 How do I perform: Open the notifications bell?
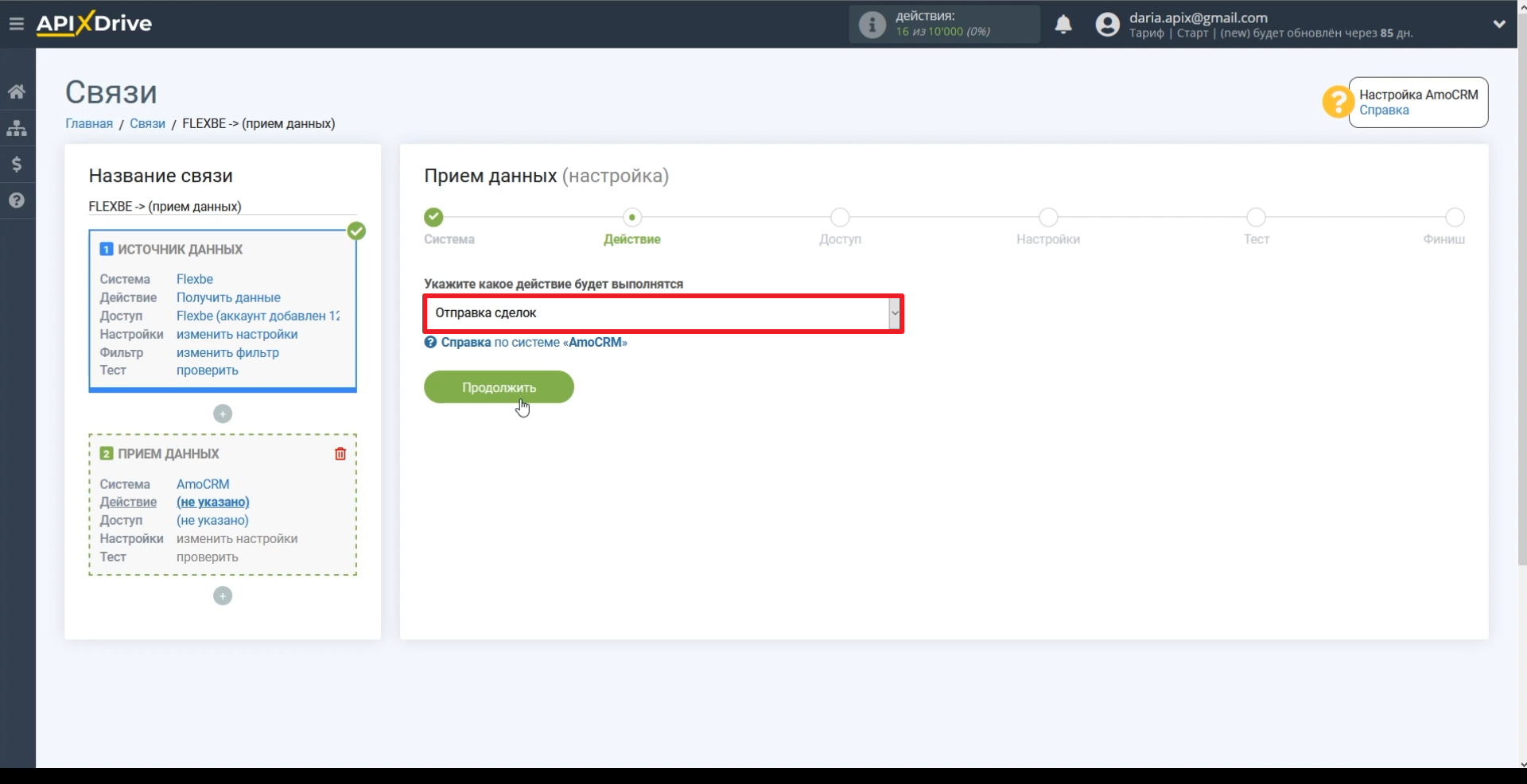point(1063,25)
